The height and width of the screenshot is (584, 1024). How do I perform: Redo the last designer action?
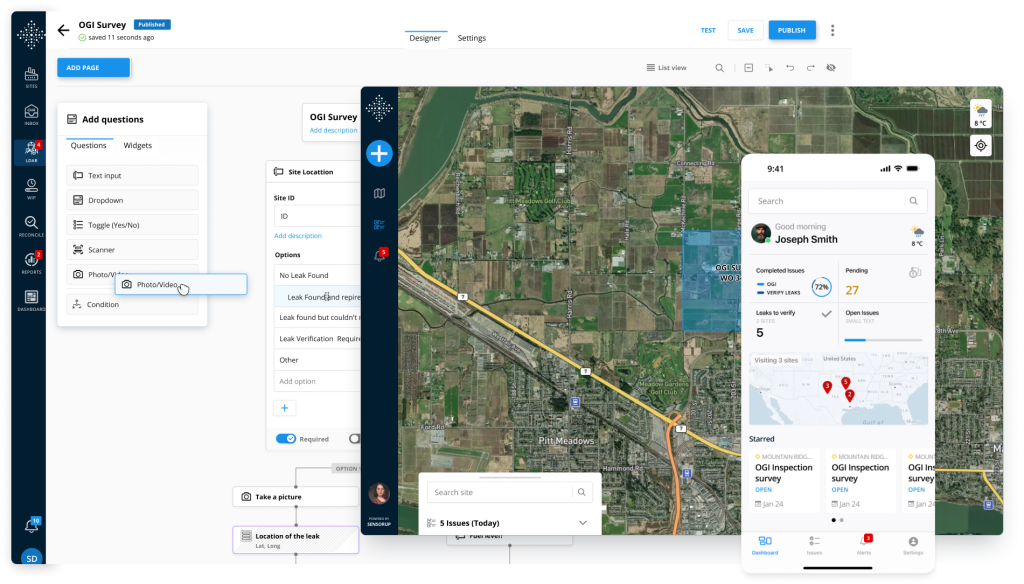click(x=810, y=68)
